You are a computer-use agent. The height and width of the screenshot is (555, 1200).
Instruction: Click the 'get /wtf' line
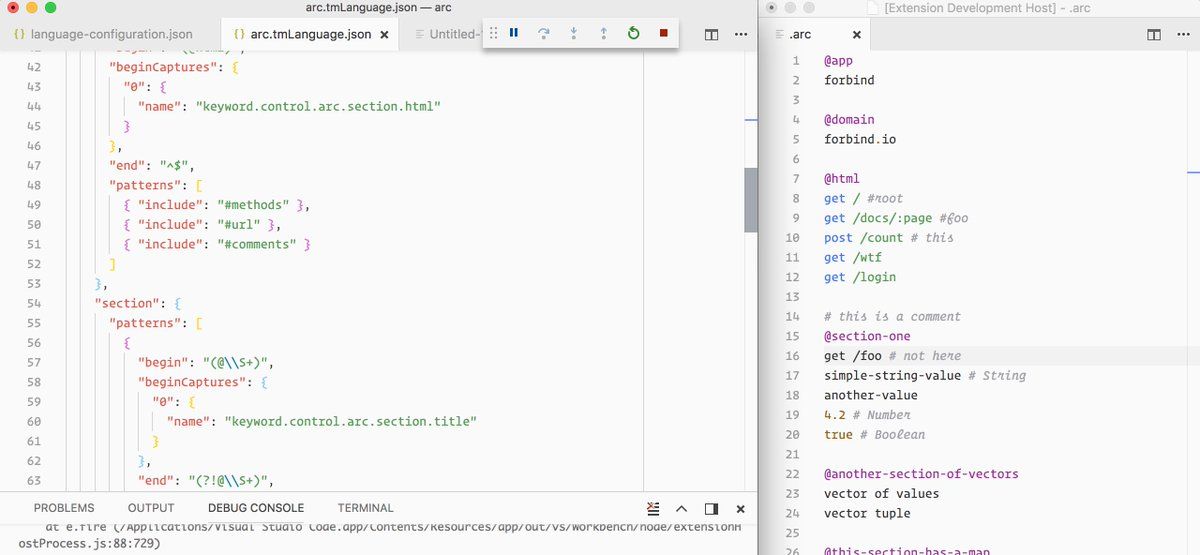click(x=853, y=257)
